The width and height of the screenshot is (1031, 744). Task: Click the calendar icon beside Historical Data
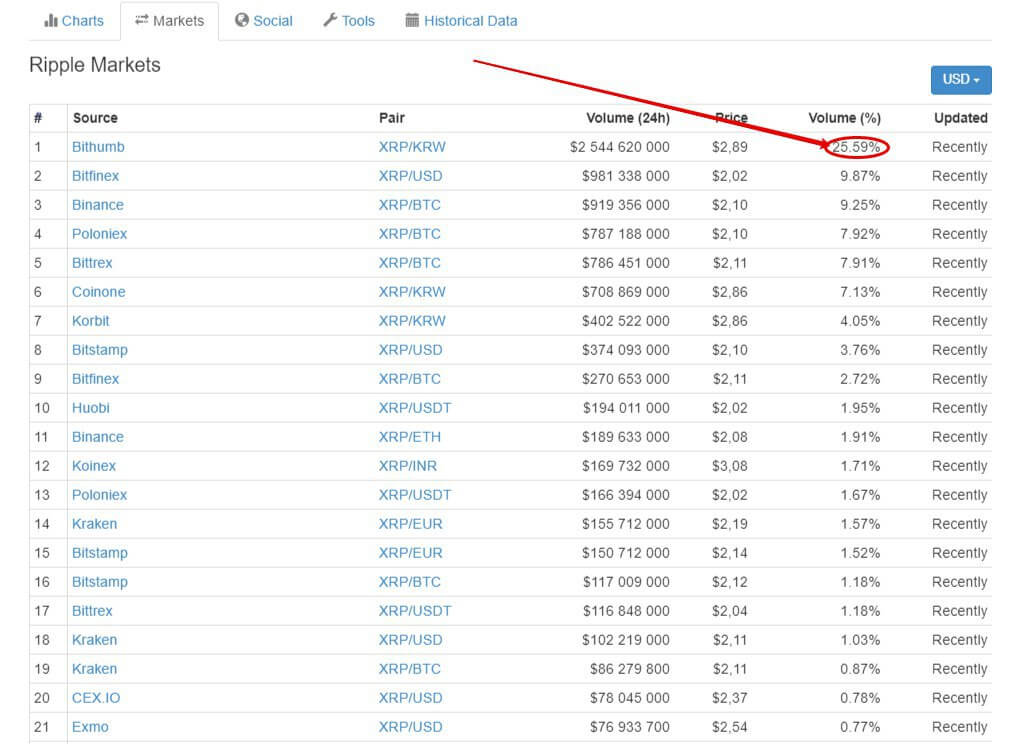[412, 20]
